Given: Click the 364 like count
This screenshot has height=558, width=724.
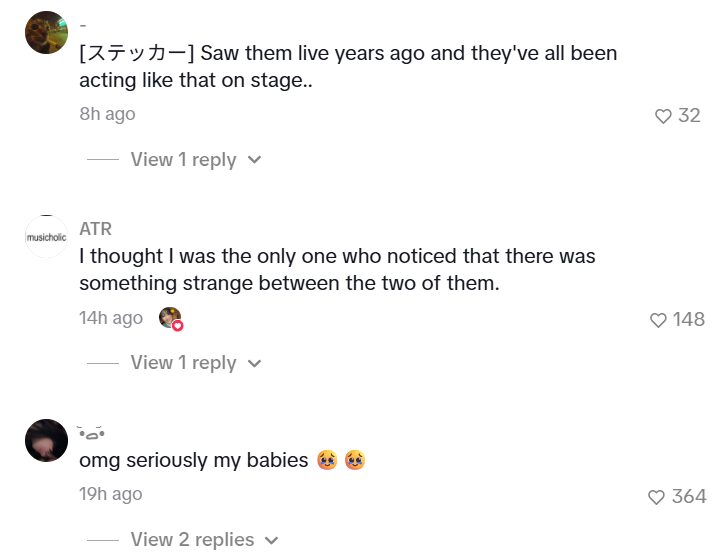Looking at the screenshot, I should 689,497.
